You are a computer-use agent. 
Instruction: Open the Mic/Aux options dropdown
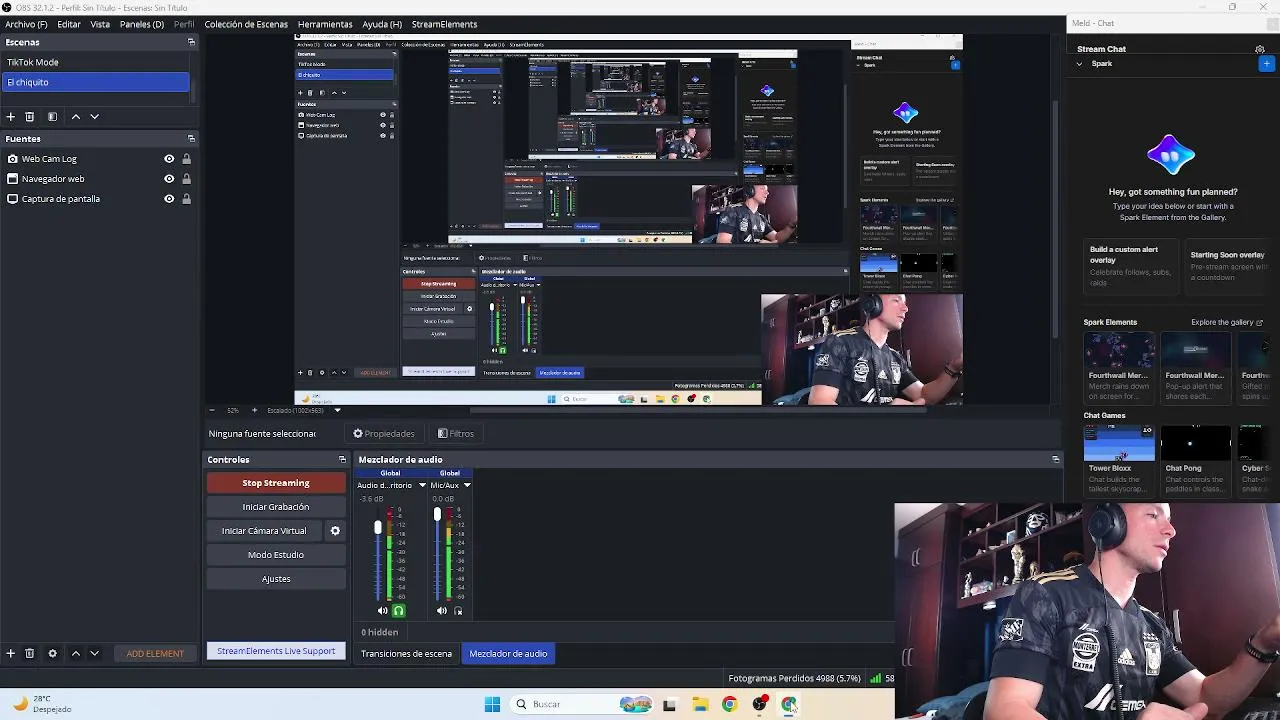tap(467, 486)
